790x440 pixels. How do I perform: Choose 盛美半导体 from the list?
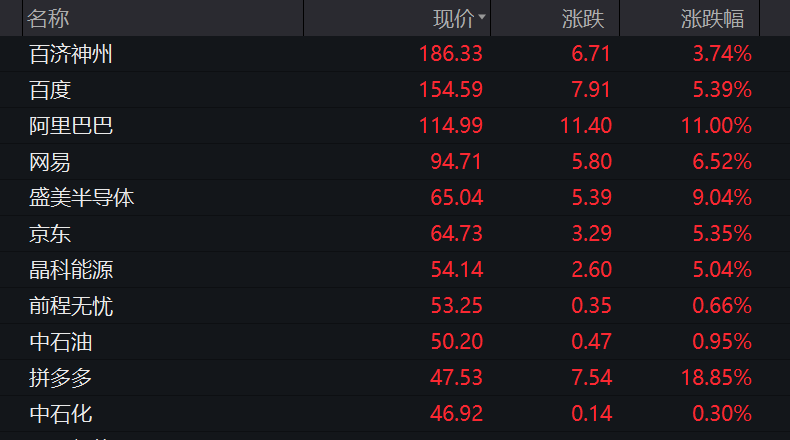(81, 198)
